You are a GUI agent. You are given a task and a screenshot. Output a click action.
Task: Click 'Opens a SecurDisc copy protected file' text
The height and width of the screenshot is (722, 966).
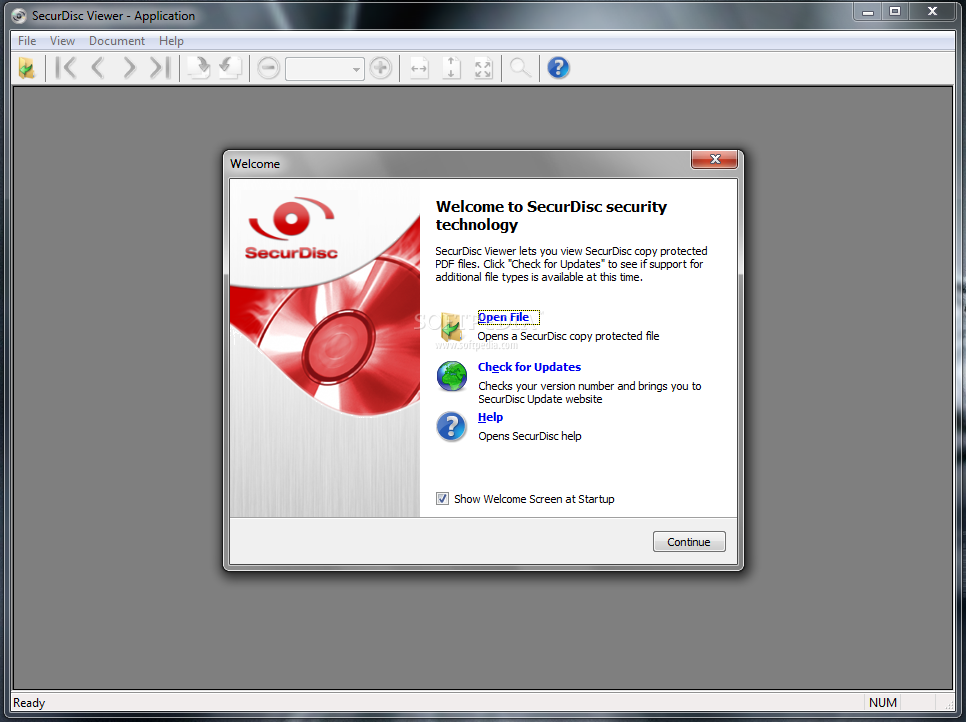[x=568, y=336]
